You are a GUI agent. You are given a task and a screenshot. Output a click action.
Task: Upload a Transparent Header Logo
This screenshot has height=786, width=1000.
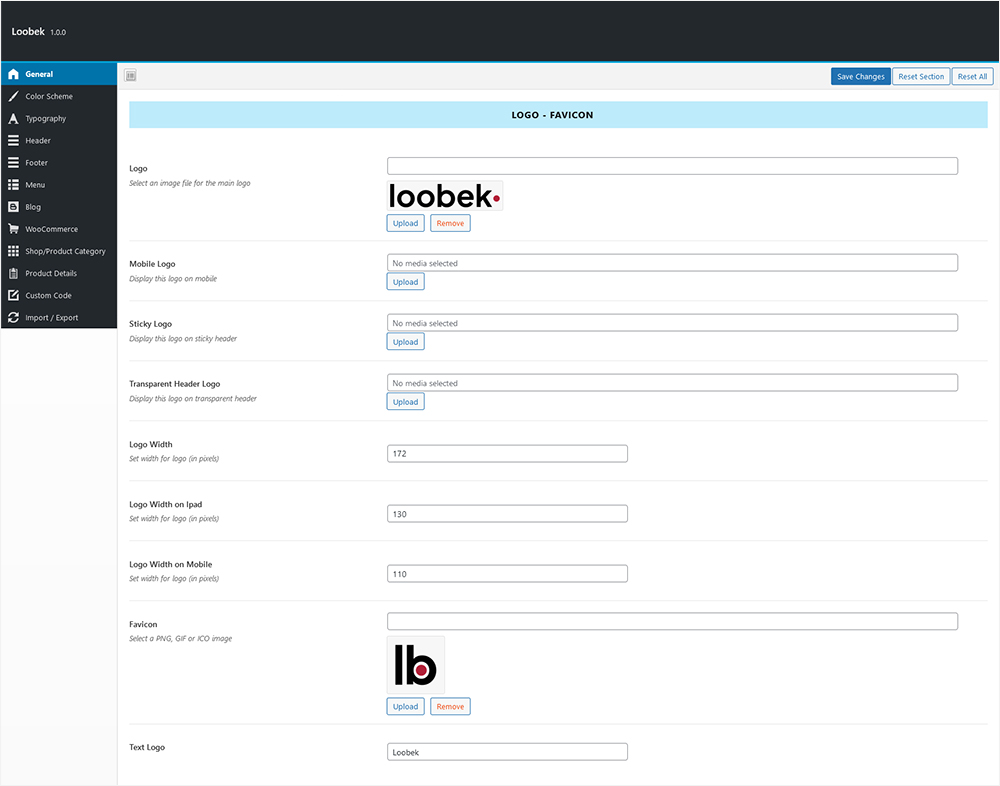pos(406,402)
